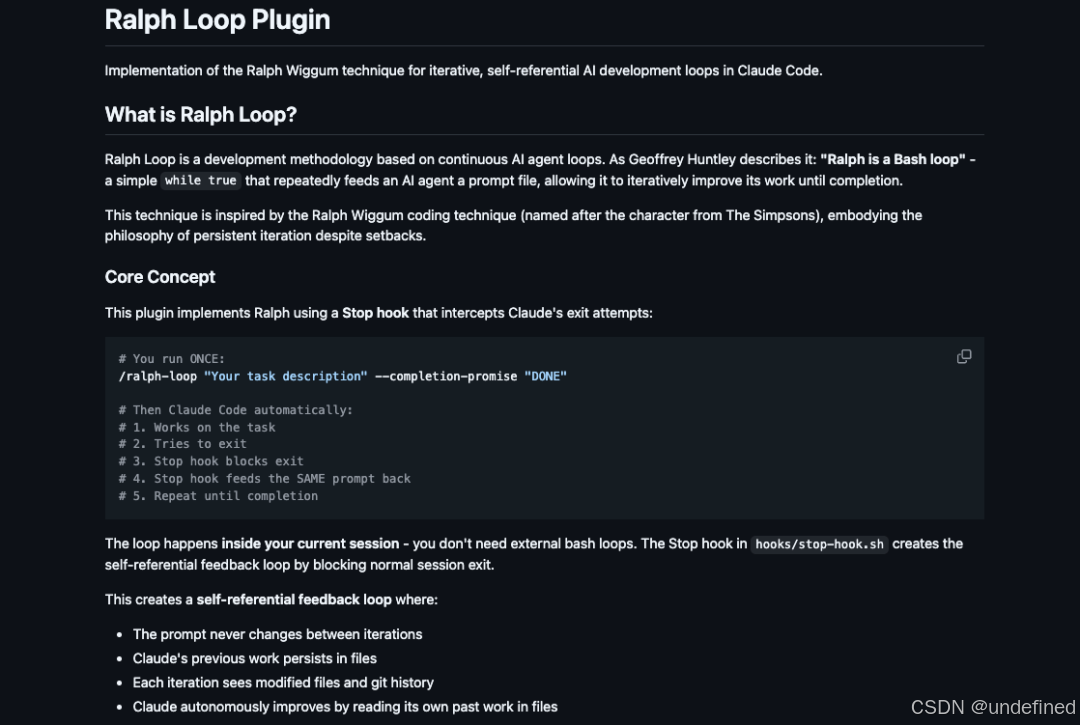Click bullet 'Claude autonomously improves by reading its own past work'
The image size is (1080, 725).
click(345, 706)
